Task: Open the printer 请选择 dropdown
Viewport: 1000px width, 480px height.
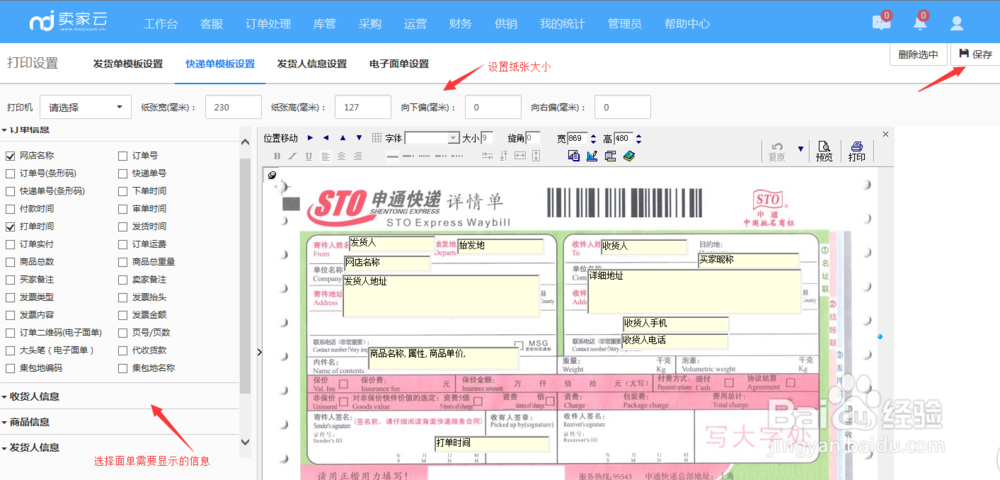Action: (x=85, y=107)
